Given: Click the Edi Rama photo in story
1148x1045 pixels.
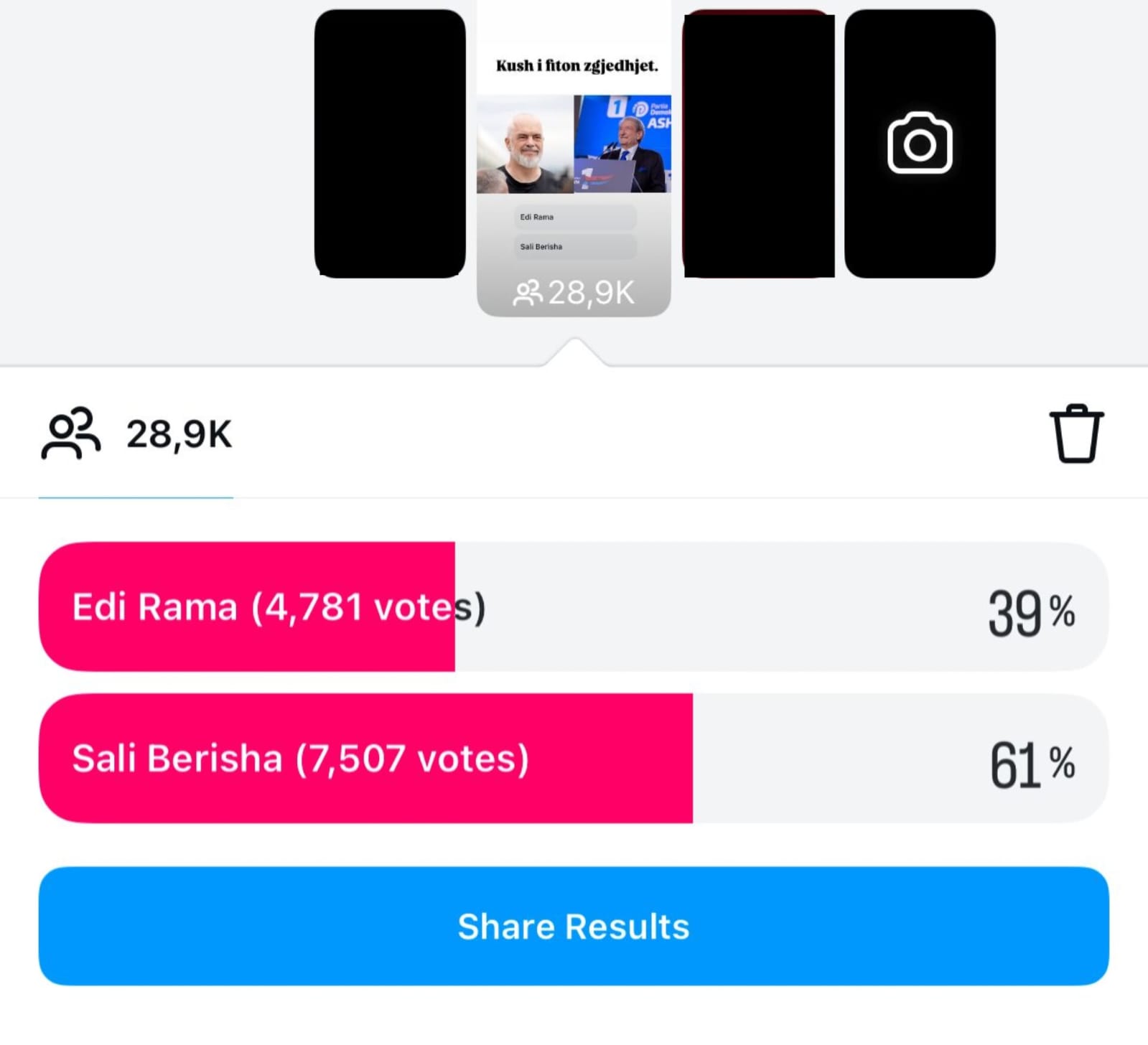Looking at the screenshot, I should pos(525,144).
